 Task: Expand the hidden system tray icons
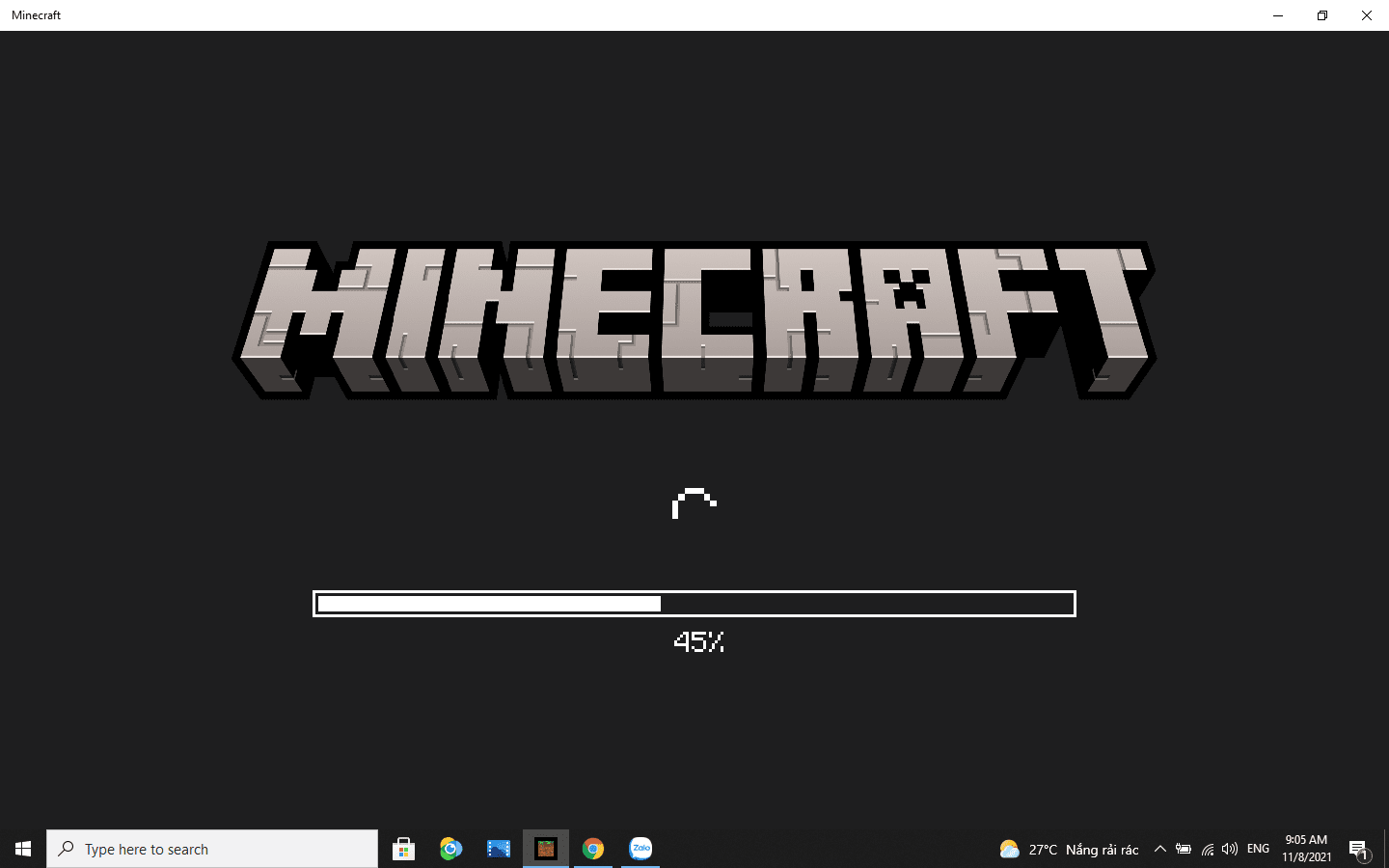coord(1160,849)
